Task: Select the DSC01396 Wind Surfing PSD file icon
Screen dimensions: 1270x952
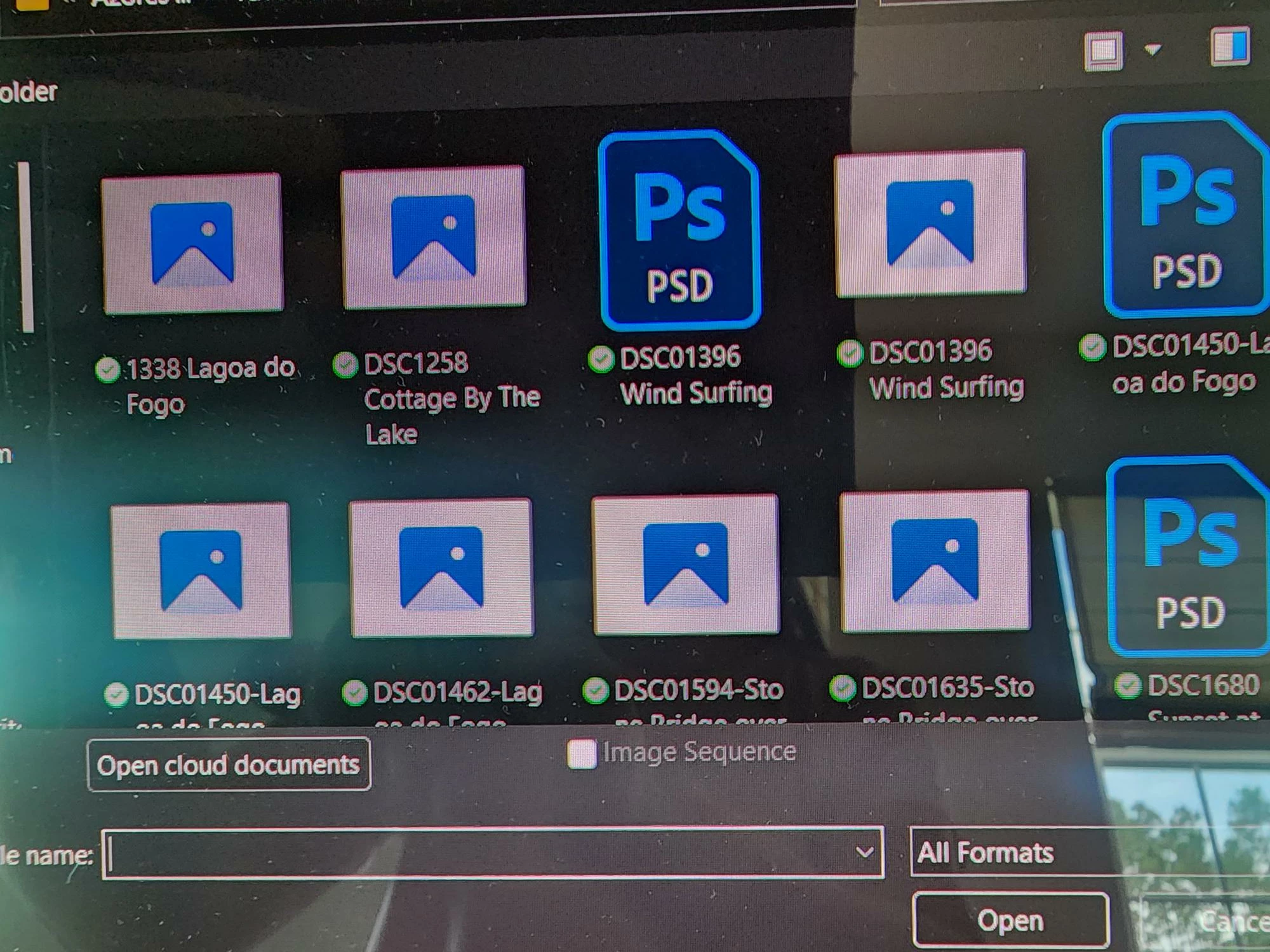Action: (x=679, y=232)
